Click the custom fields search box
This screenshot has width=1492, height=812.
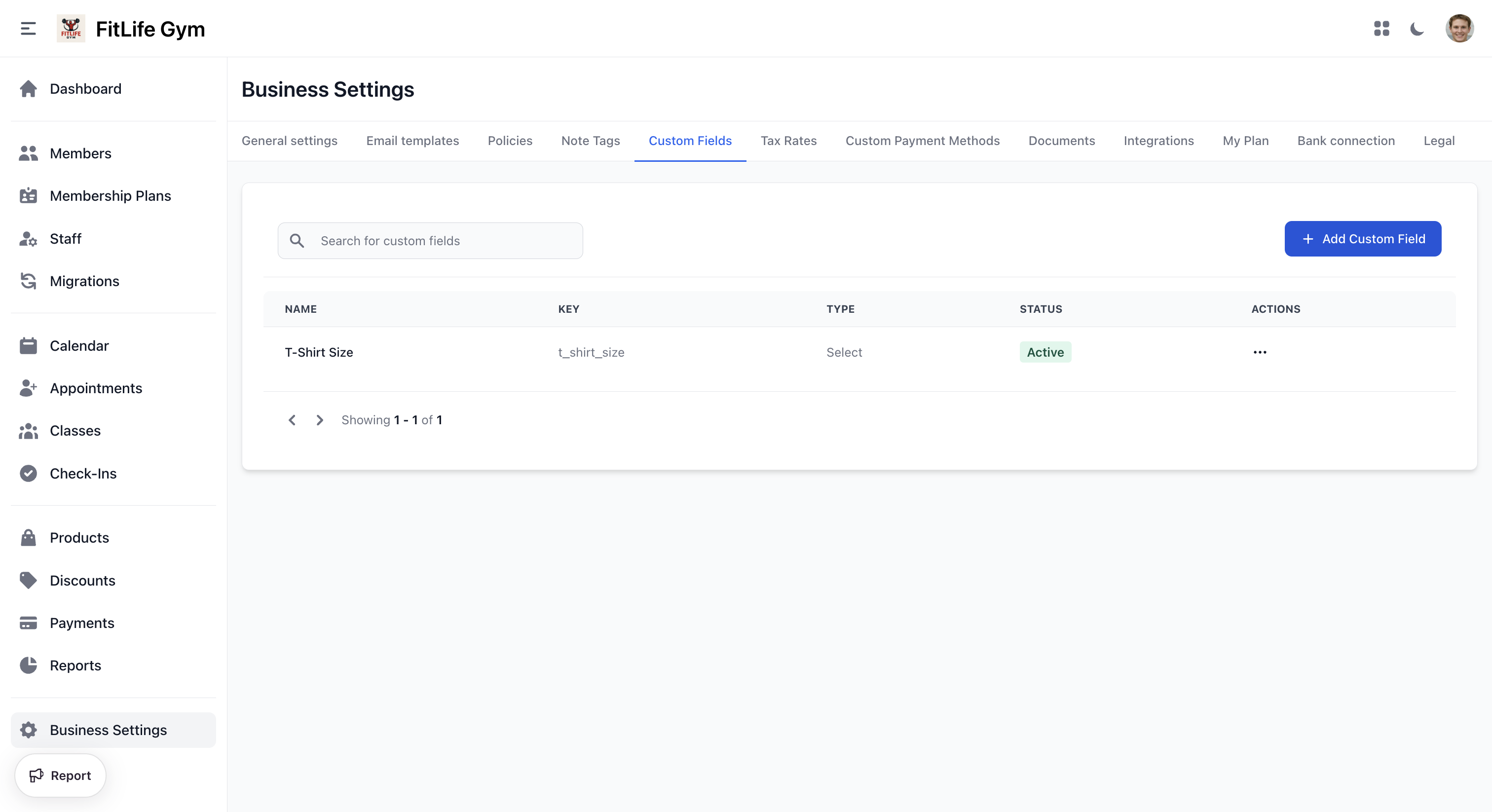coord(430,240)
